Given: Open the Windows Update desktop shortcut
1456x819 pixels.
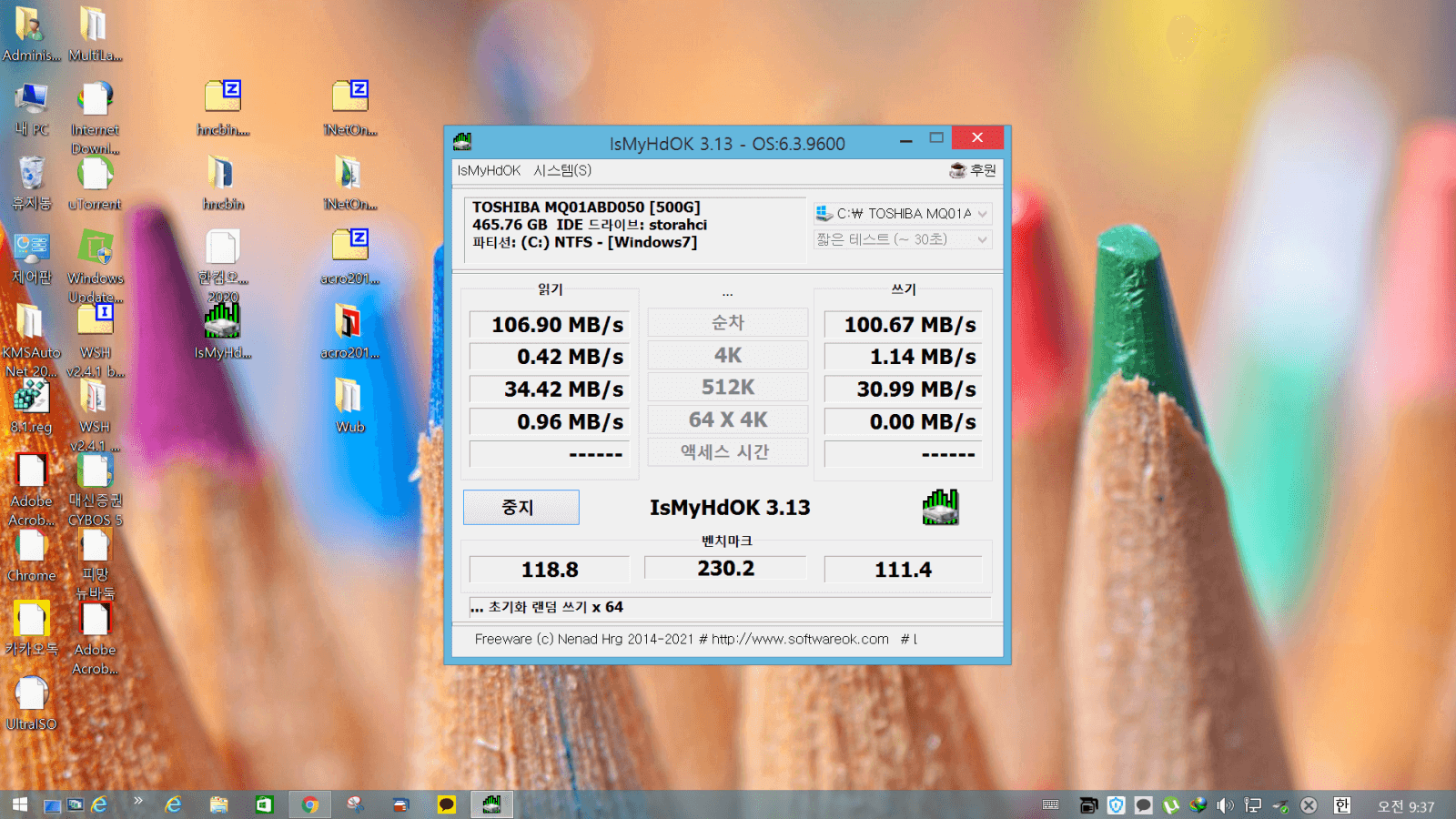Looking at the screenshot, I should pos(95,266).
